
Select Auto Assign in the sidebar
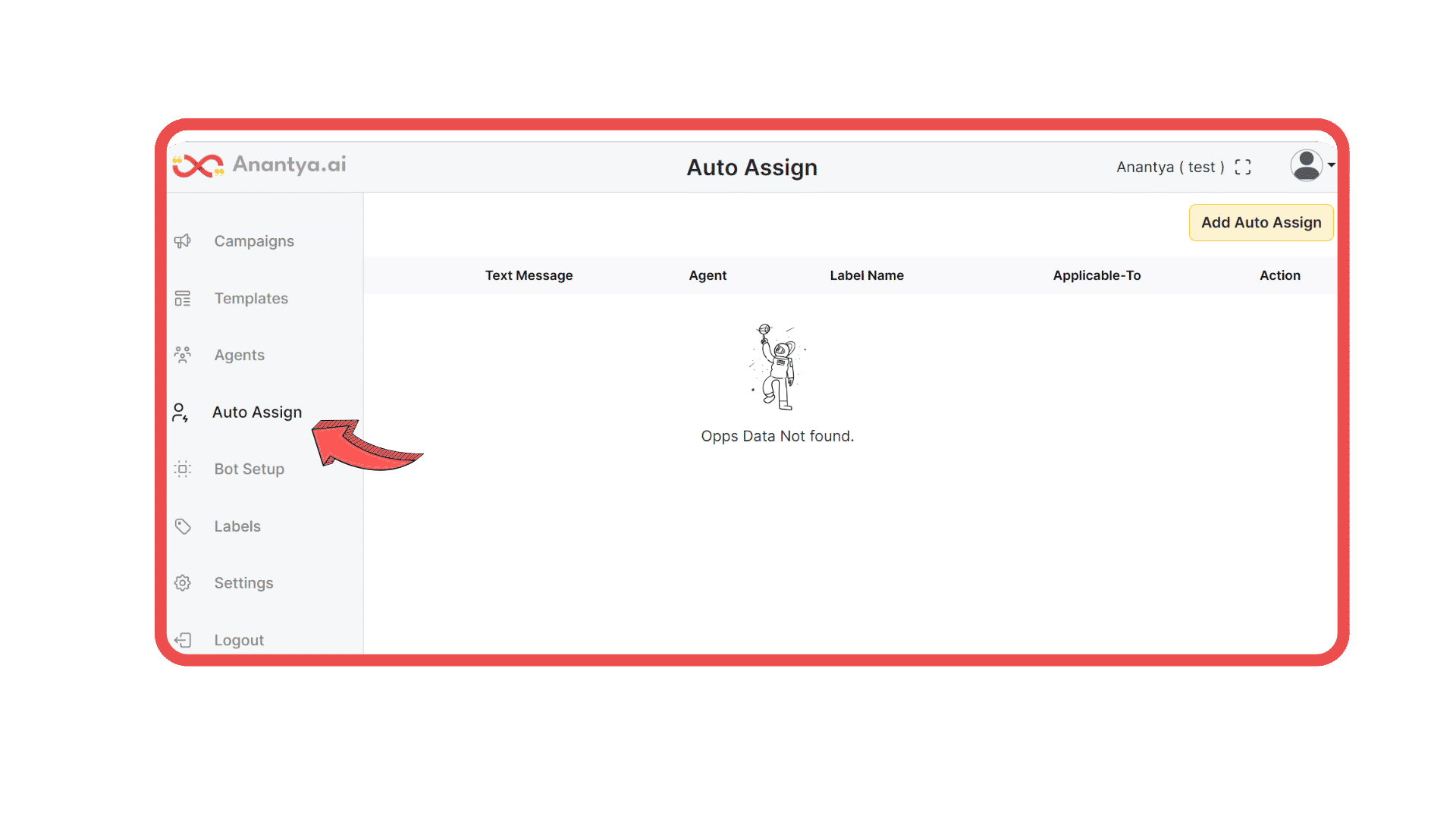(x=257, y=412)
